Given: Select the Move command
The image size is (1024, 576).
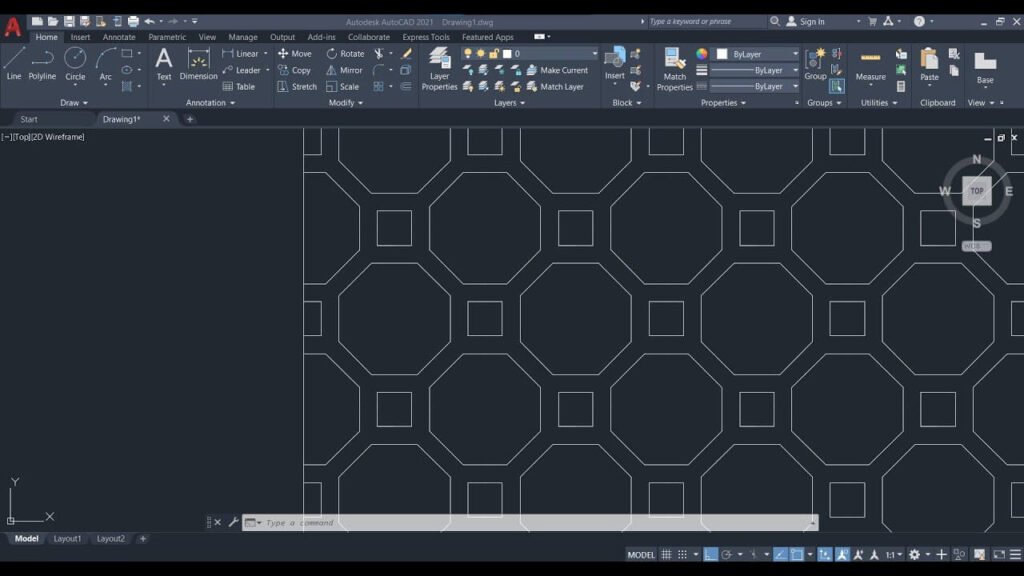Looking at the screenshot, I should coord(295,54).
